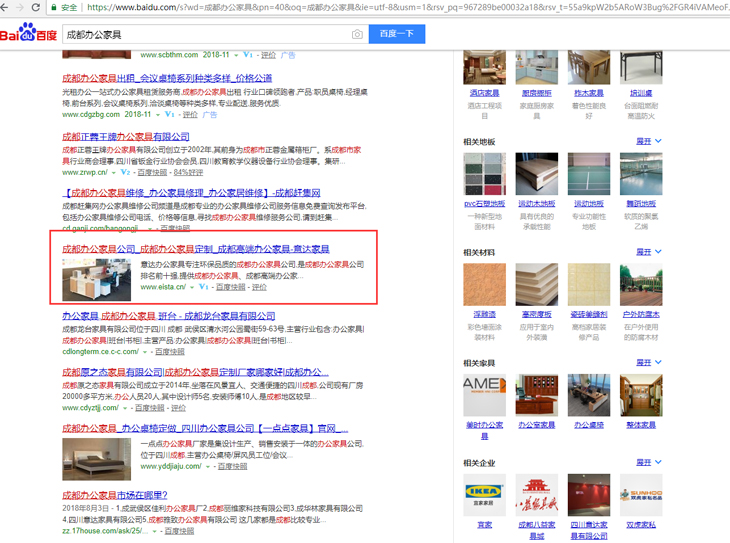
Task: Click the IKEA logo under 相关企业
Action: point(484,496)
